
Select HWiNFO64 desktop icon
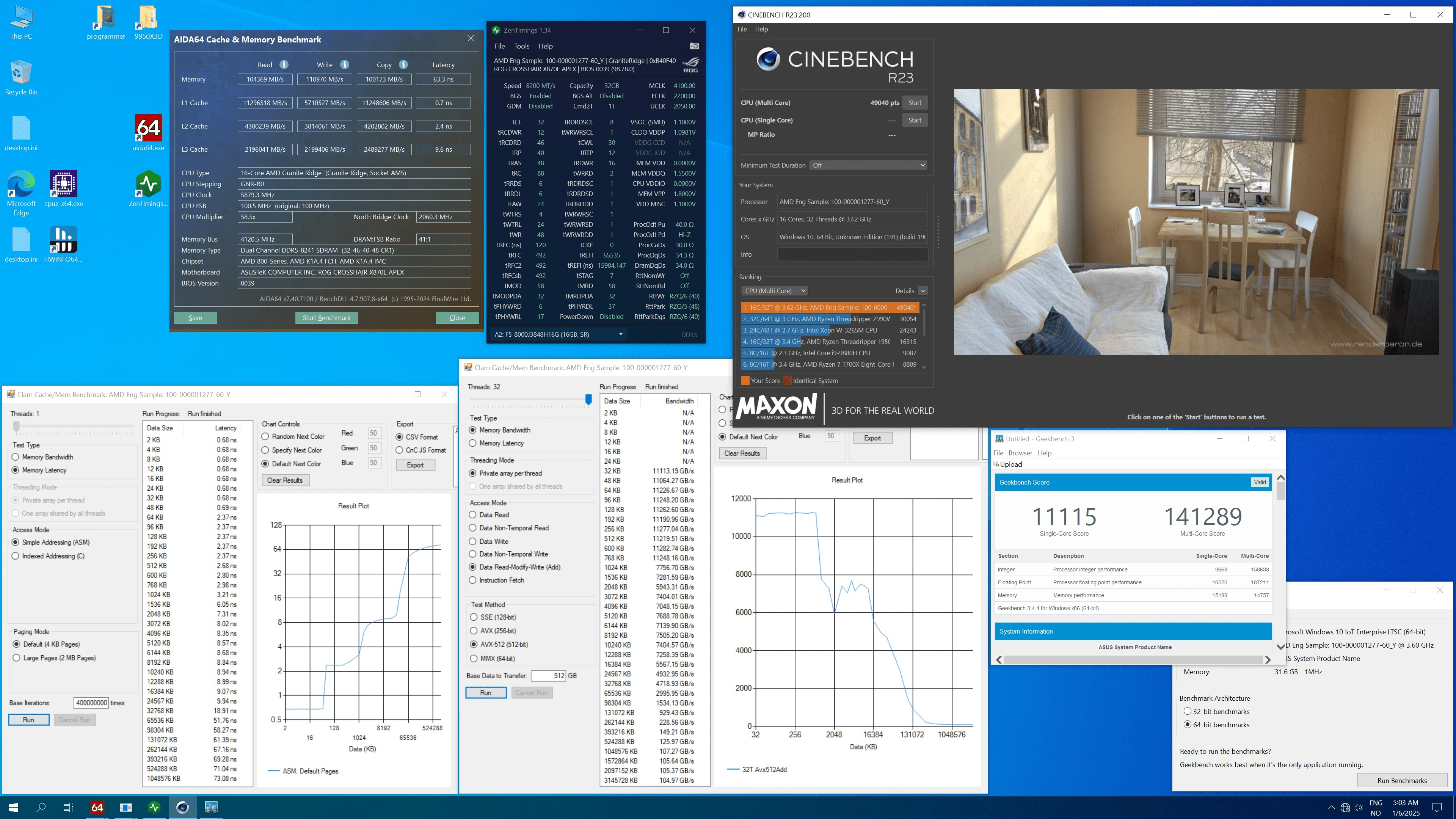(63, 244)
